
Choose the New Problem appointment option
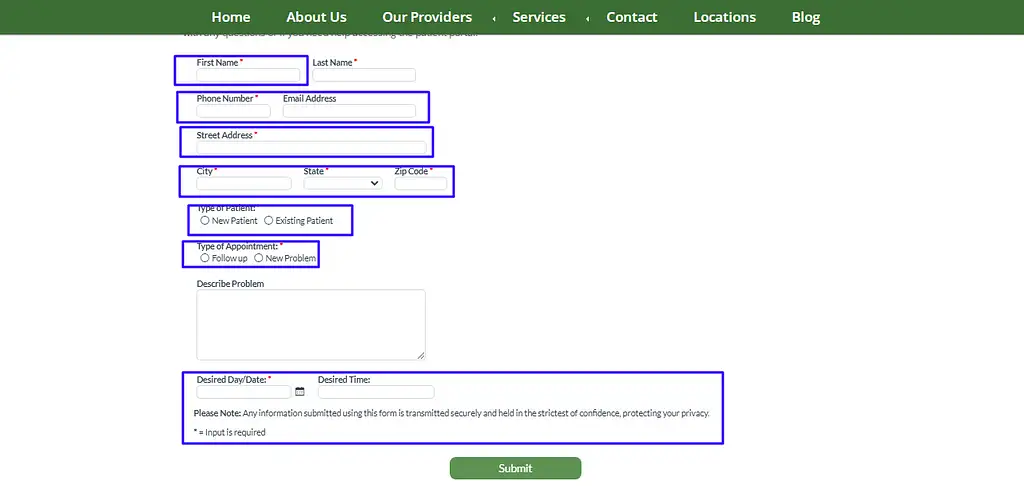click(259, 258)
